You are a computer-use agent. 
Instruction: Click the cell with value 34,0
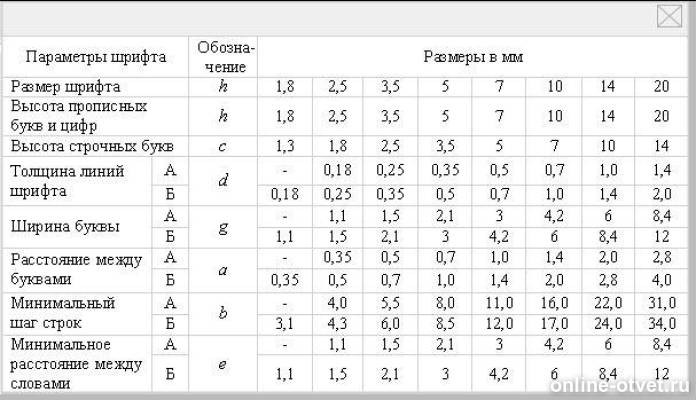pos(659,323)
